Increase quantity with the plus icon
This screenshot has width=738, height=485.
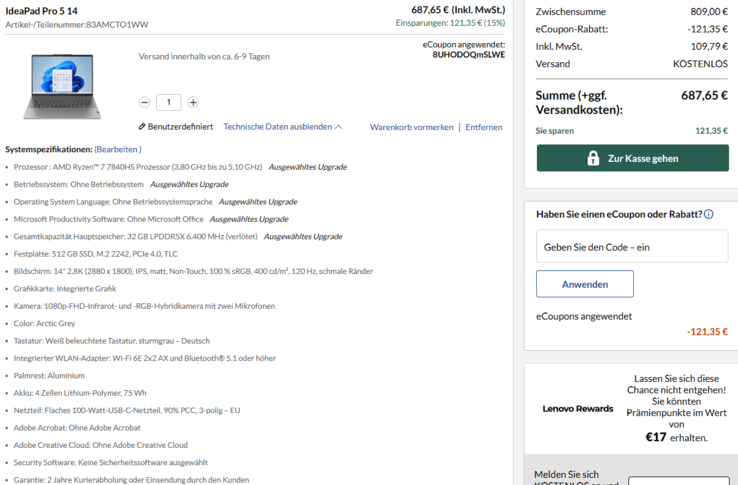[193, 102]
